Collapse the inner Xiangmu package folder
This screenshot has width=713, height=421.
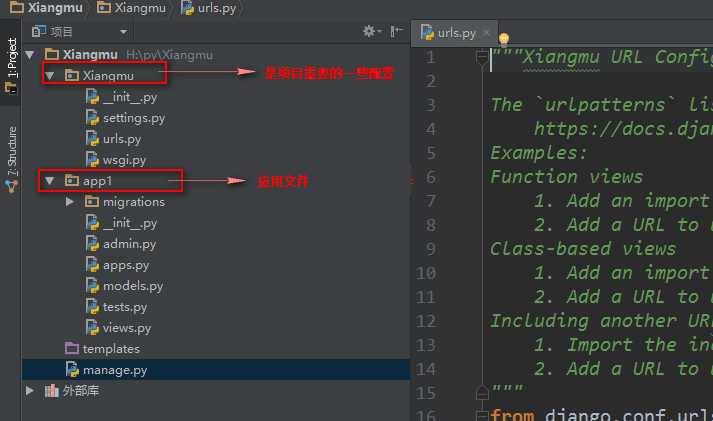pos(50,75)
